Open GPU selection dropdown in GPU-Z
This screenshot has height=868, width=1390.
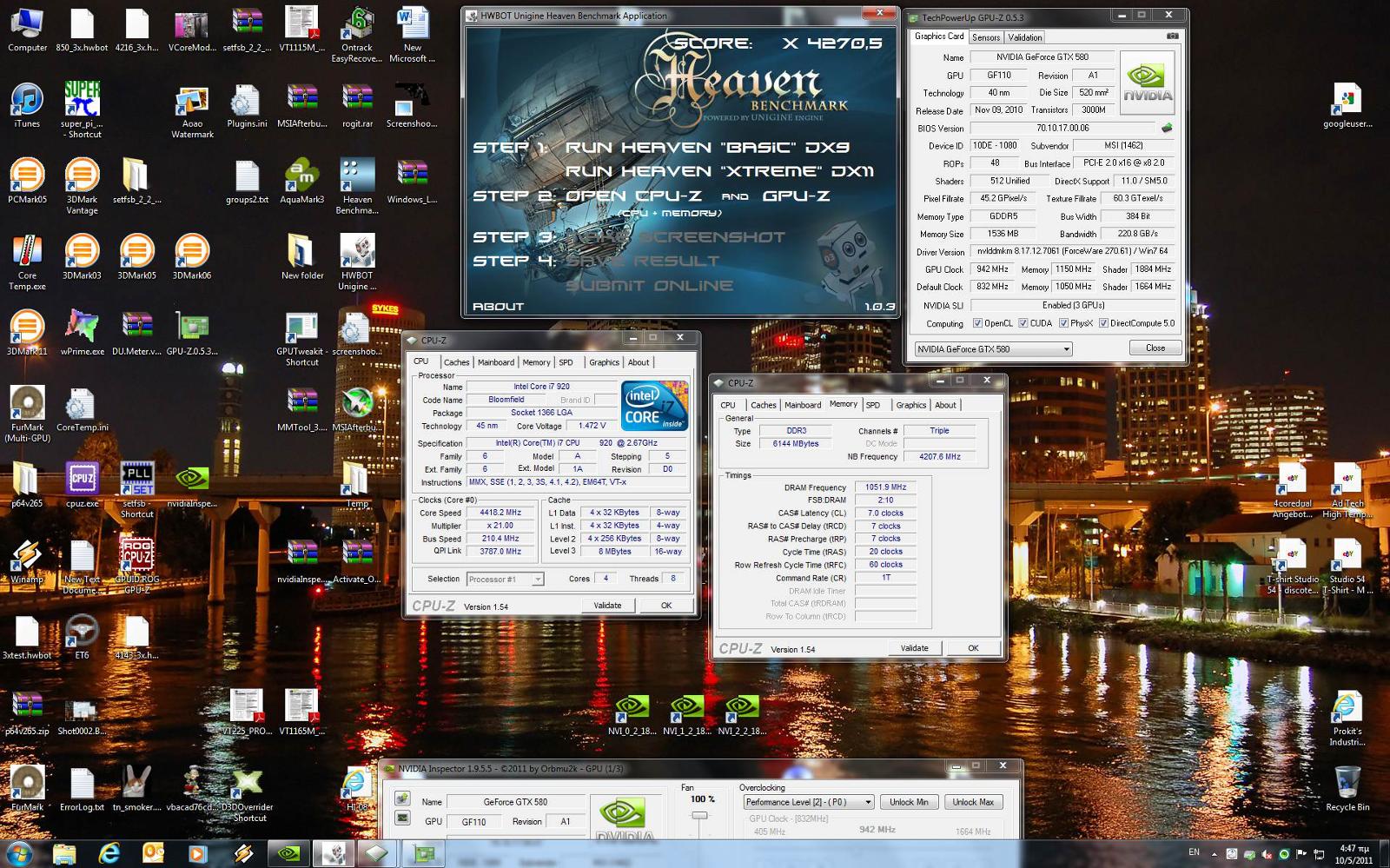(x=993, y=349)
